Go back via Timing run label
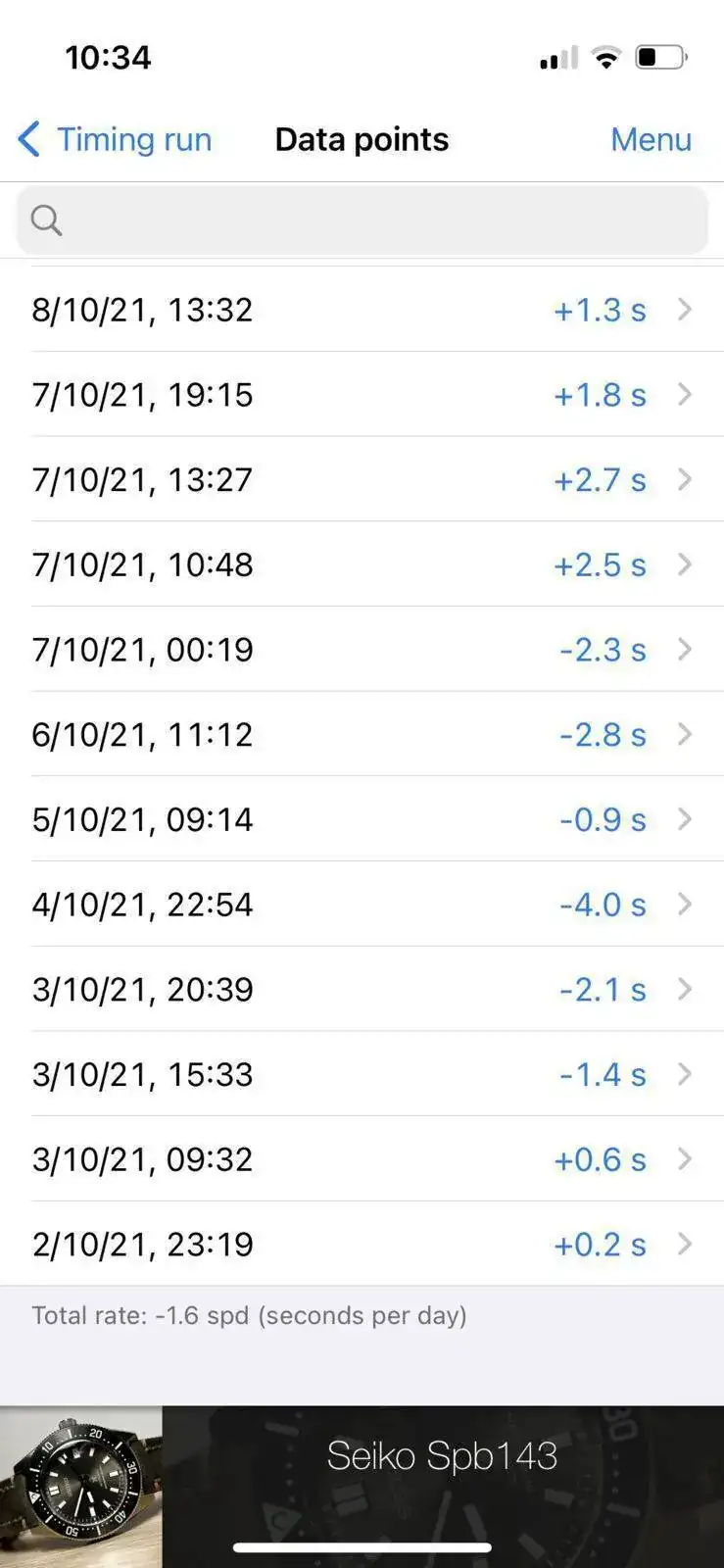This screenshot has width=724, height=1568. (x=134, y=139)
